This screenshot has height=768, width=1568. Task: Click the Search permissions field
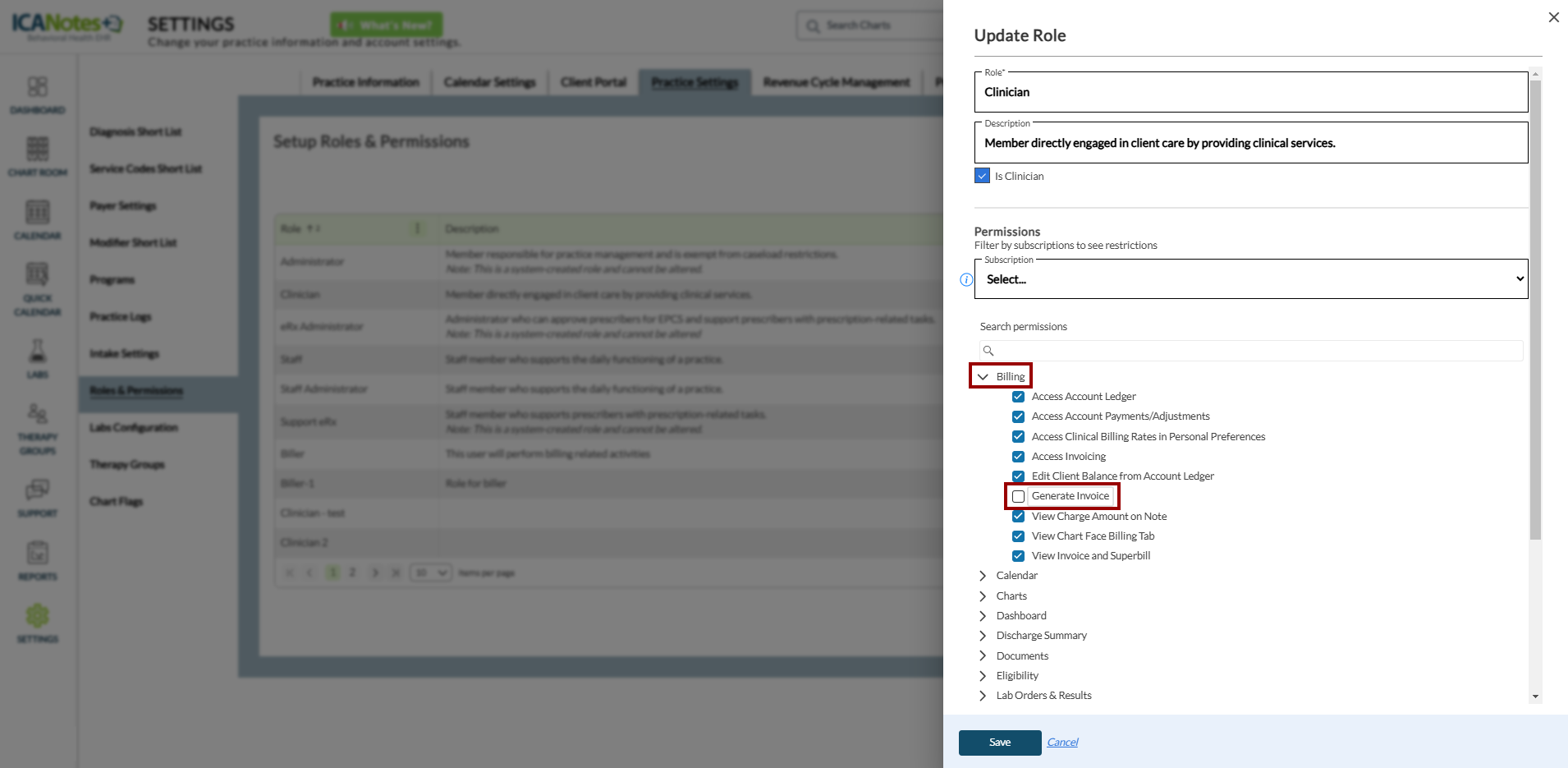(1251, 351)
